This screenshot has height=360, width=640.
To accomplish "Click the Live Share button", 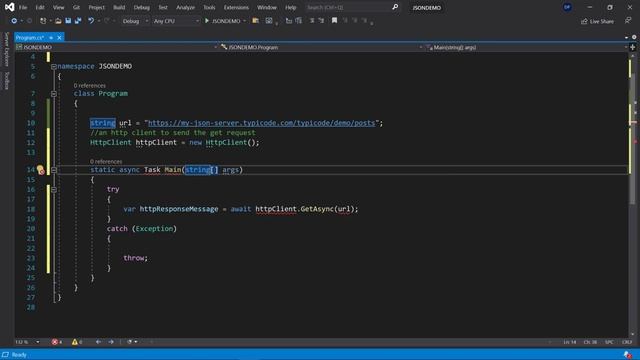I will (x=598, y=21).
